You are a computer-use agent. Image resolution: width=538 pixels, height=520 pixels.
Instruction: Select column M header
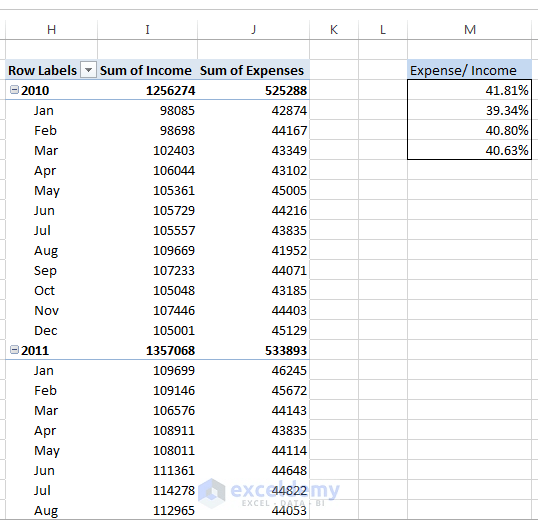click(x=470, y=30)
